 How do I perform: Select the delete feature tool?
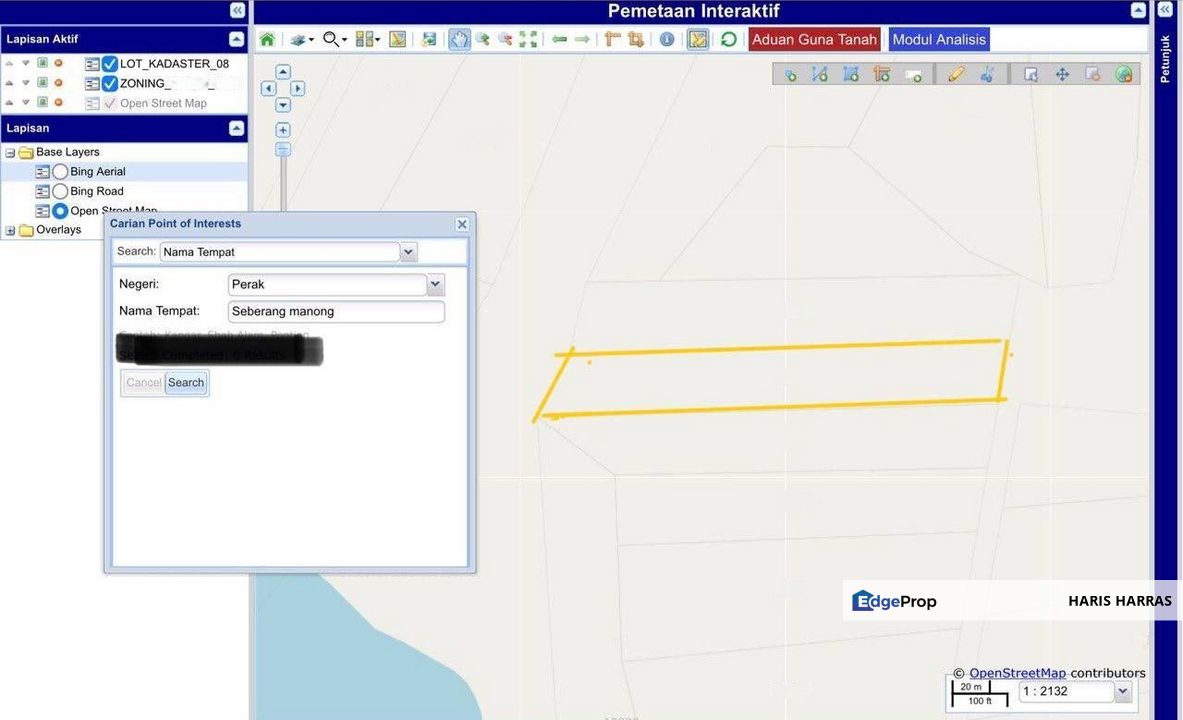click(1092, 74)
